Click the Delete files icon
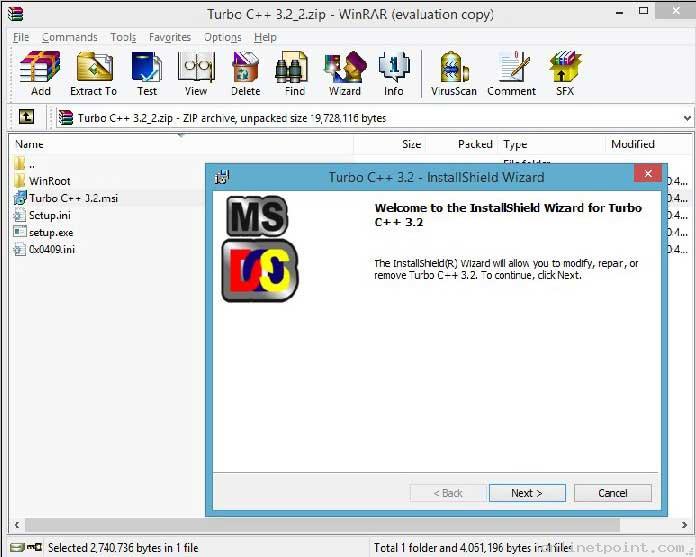Screen dimensions: 696x557 click(245, 73)
